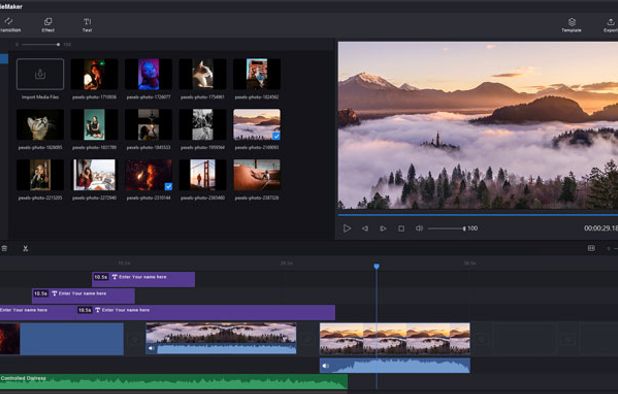Select the black and white photo thumbnail
The width and height of the screenshot is (618, 394).
(x=203, y=125)
